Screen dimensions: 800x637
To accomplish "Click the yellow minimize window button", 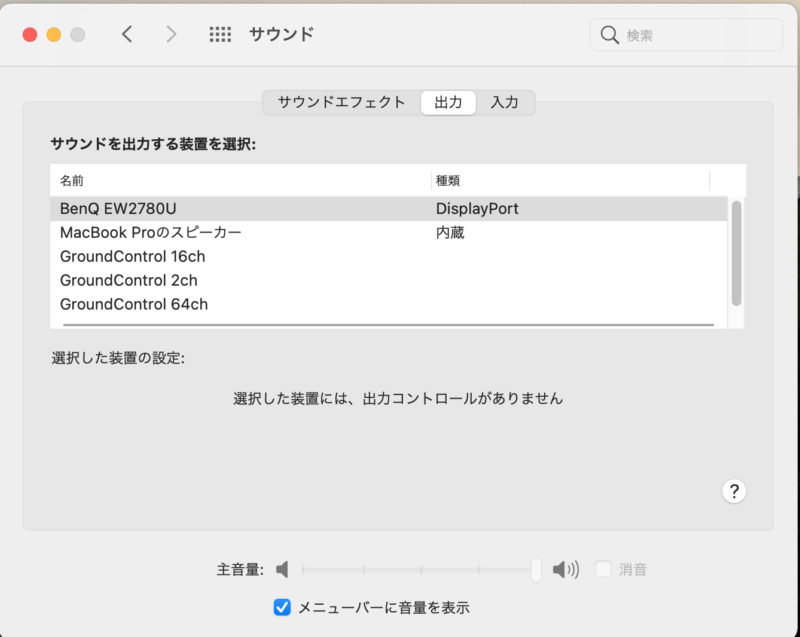I will (x=54, y=35).
